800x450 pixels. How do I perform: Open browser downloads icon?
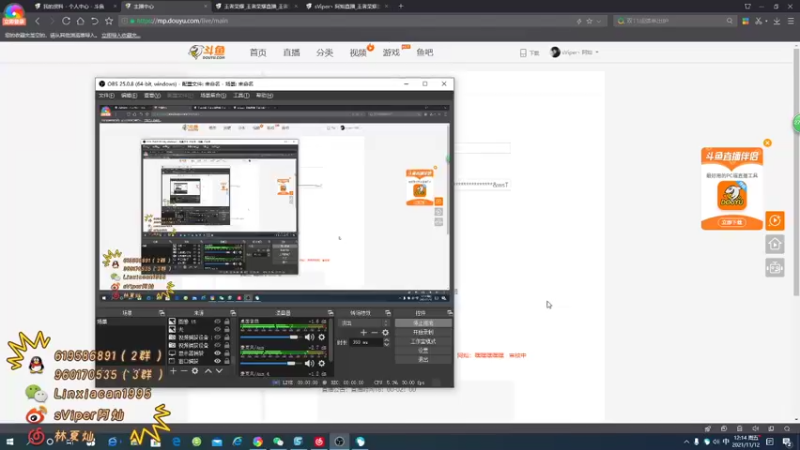pyautogui.click(x=777, y=21)
